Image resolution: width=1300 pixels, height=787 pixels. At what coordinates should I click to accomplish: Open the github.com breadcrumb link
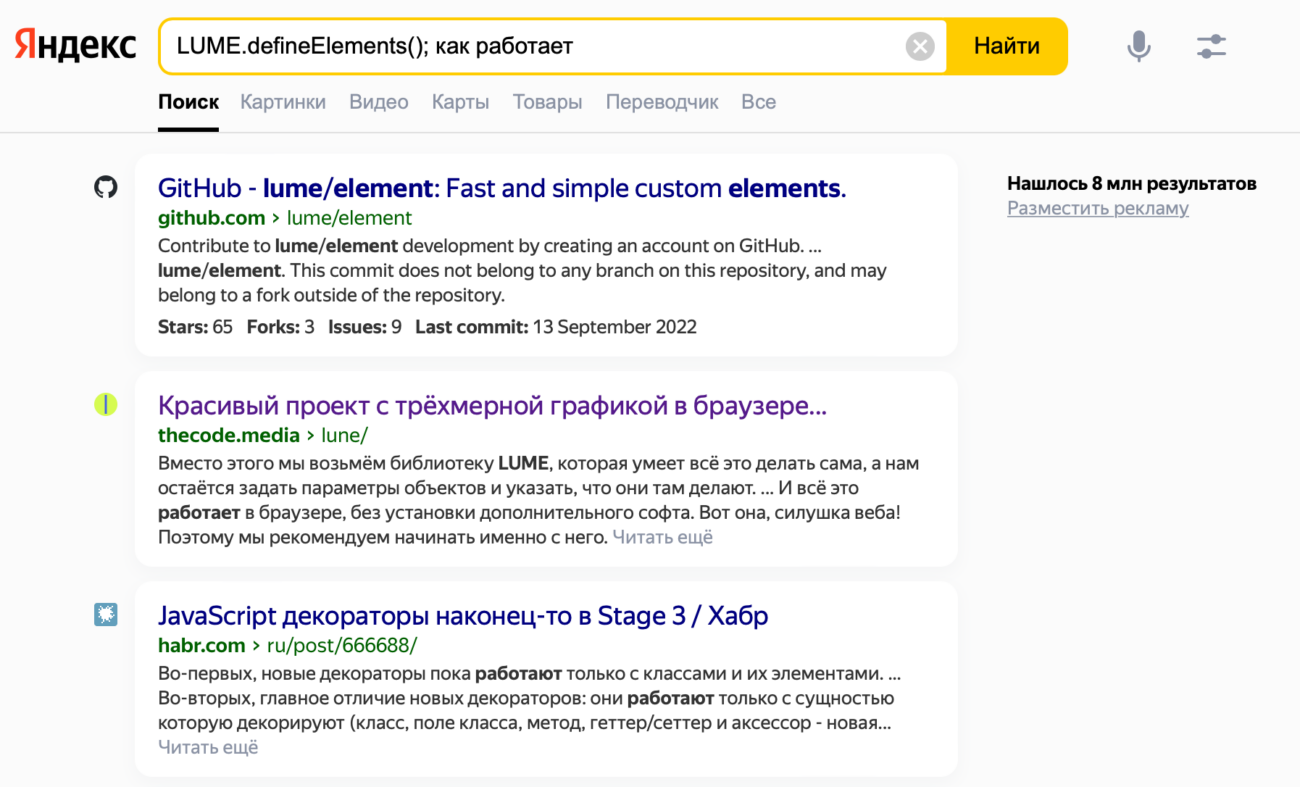[x=211, y=217]
